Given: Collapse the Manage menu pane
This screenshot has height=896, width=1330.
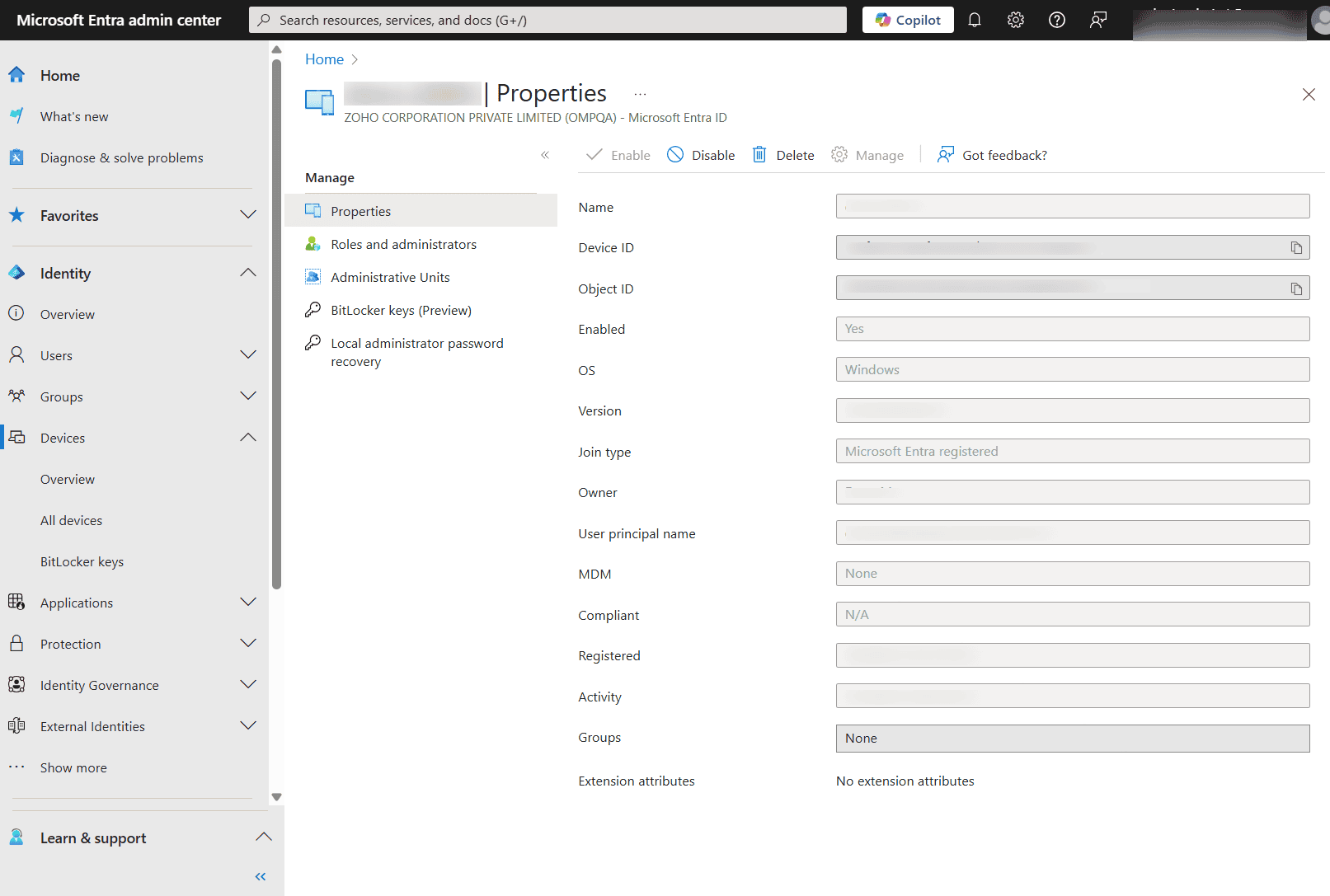Looking at the screenshot, I should 545,155.
